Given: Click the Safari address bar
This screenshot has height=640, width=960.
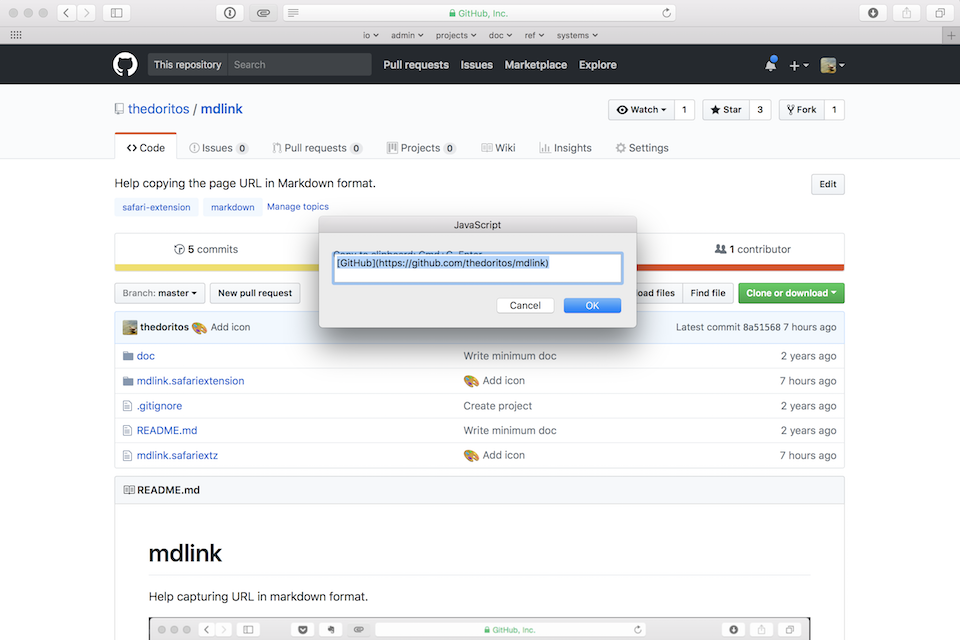Looking at the screenshot, I should click(479, 13).
